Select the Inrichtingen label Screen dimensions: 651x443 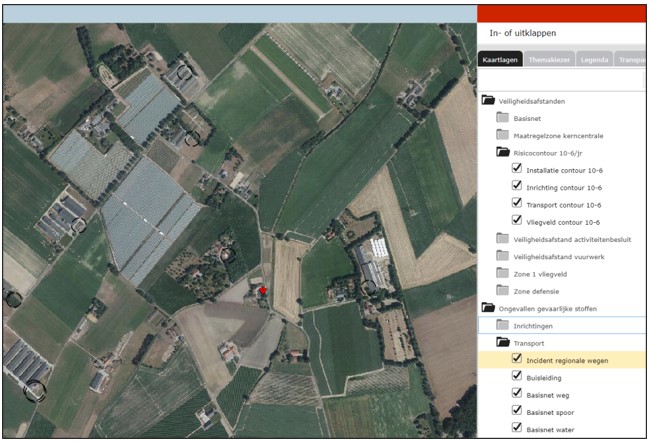(x=533, y=326)
